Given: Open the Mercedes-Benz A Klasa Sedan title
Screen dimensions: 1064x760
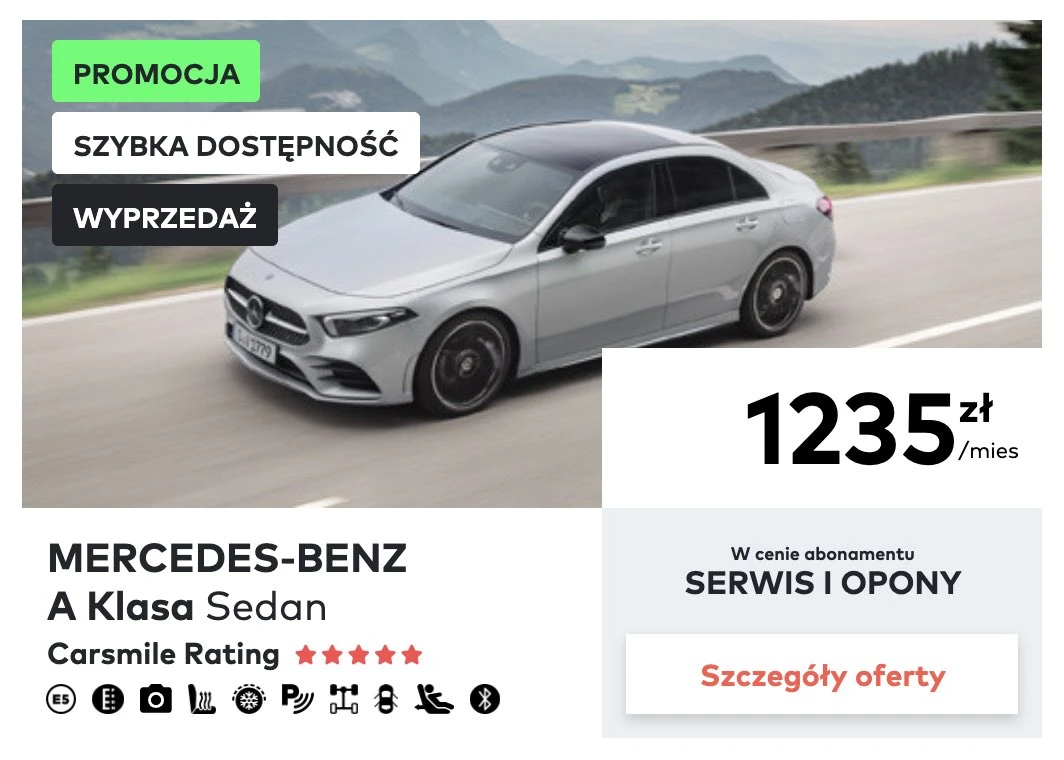Looking at the screenshot, I should (x=227, y=582).
